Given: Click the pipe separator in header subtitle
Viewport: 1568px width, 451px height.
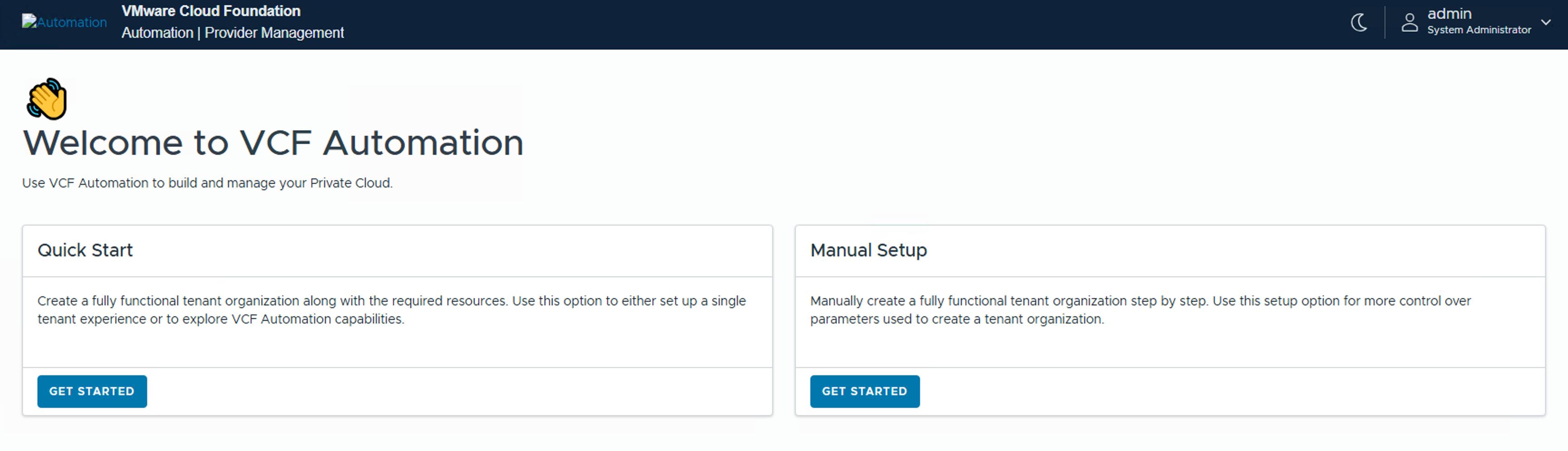Looking at the screenshot, I should [199, 33].
